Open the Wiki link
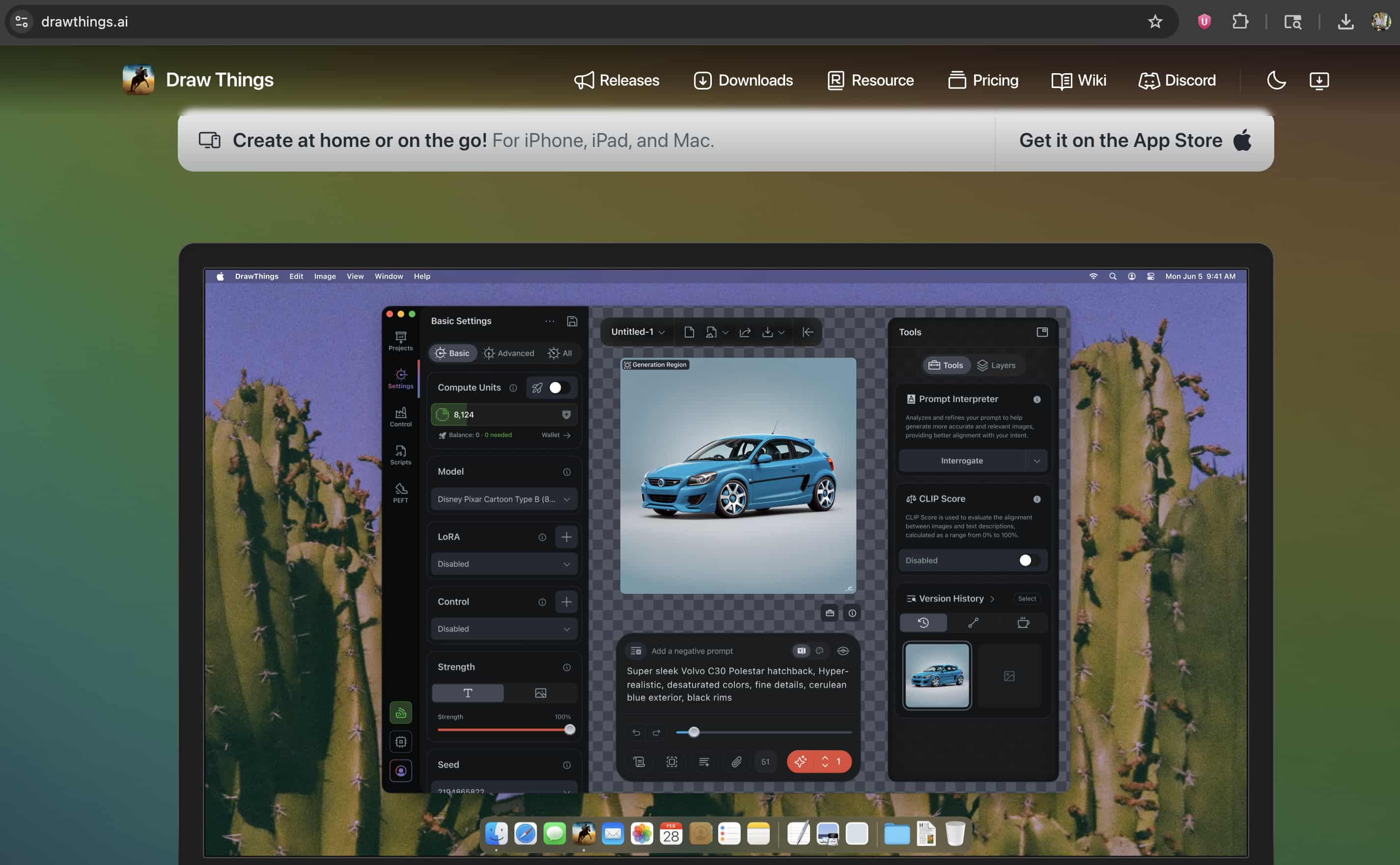Image resolution: width=1400 pixels, height=865 pixels. coord(1078,80)
